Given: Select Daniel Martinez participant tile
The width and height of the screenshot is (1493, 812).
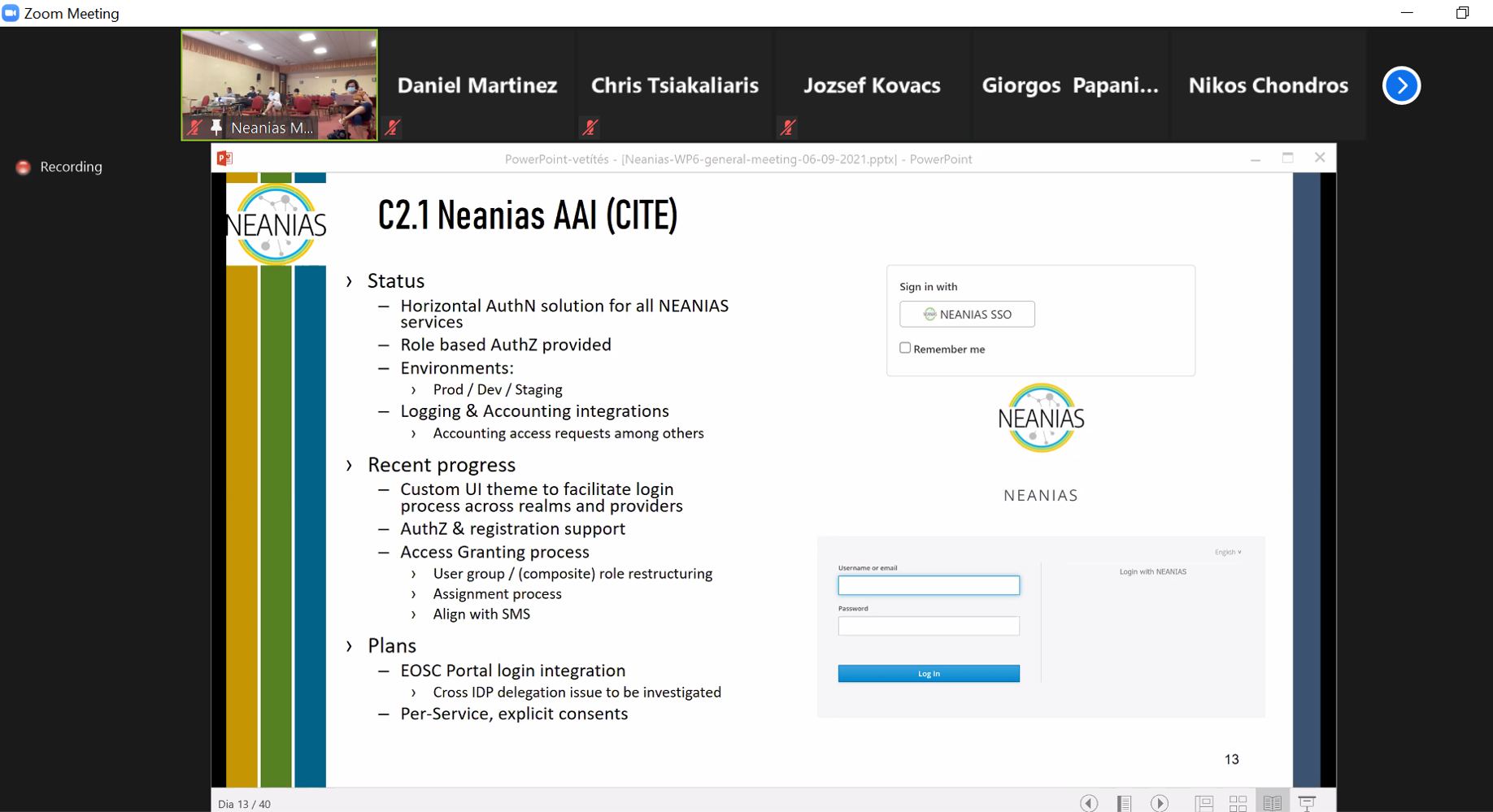Looking at the screenshot, I should 477,85.
